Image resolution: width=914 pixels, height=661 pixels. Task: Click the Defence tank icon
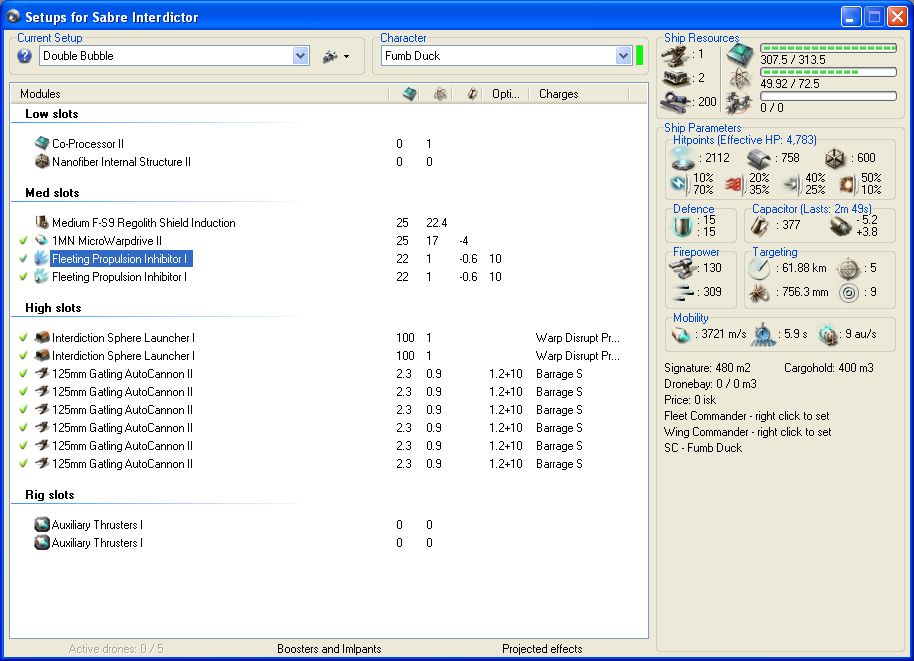click(x=682, y=226)
